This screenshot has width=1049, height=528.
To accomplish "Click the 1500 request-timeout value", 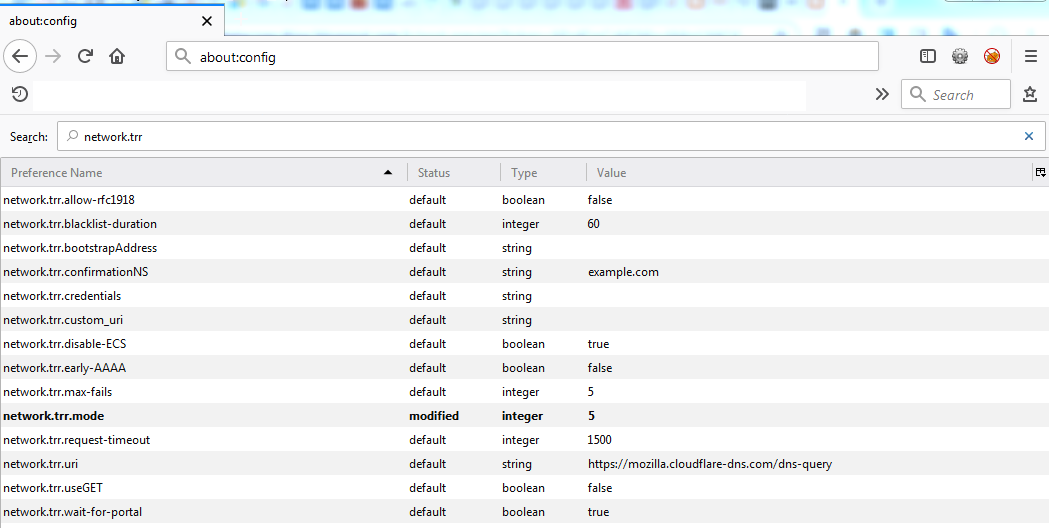I will click(x=599, y=440).
